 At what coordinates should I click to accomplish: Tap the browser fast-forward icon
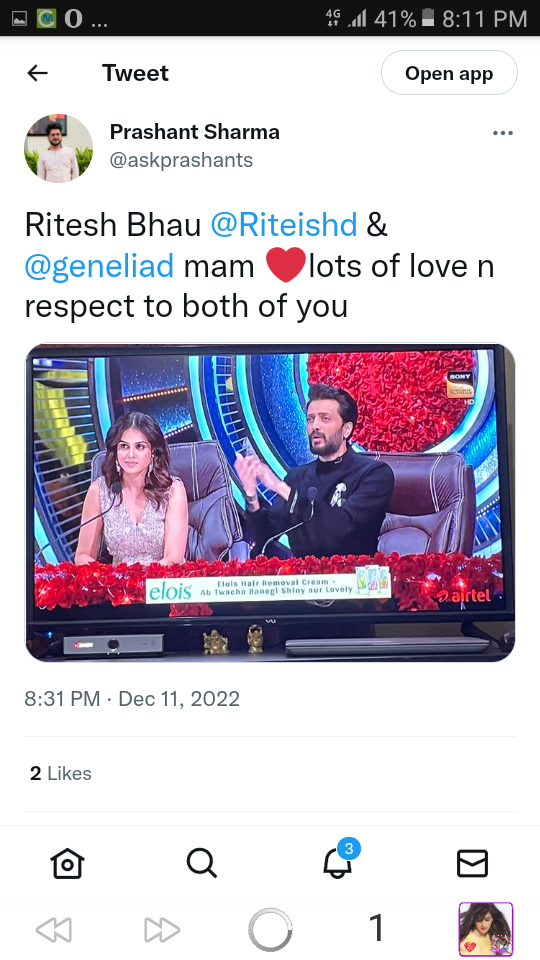[x=162, y=930]
